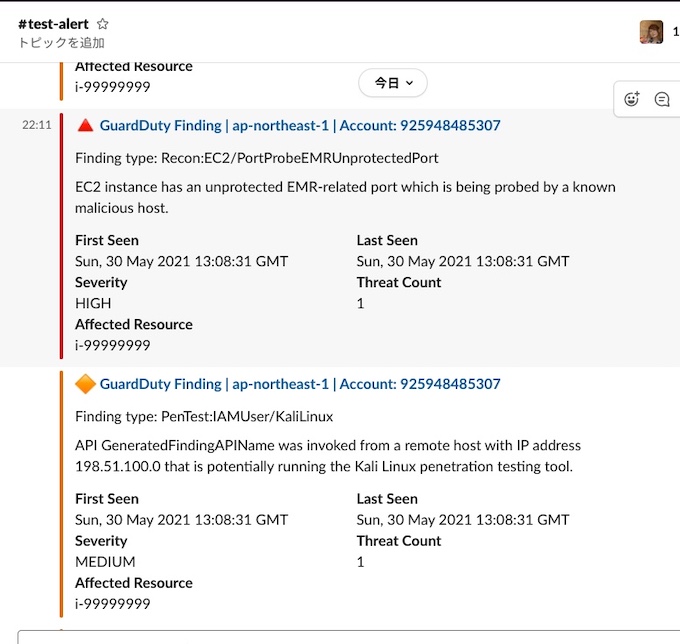Click the #test-alert channel name
Image resolution: width=680 pixels, height=644 pixels.
coord(53,24)
